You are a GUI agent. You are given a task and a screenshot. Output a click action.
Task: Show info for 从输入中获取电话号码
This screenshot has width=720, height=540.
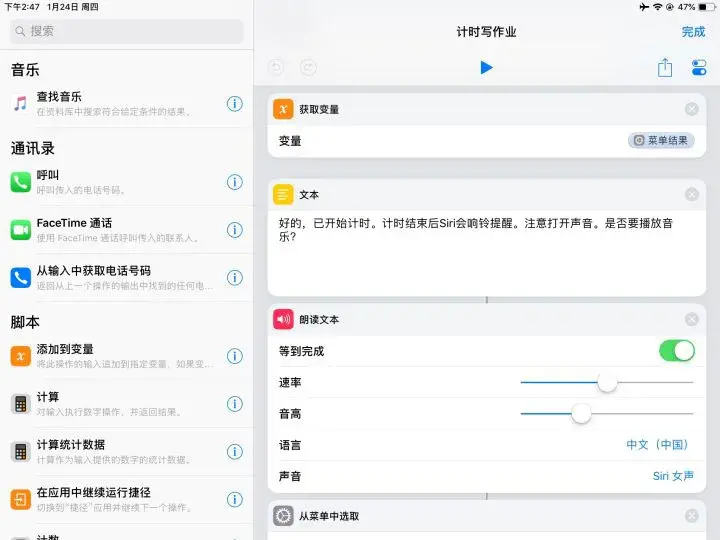point(235,278)
